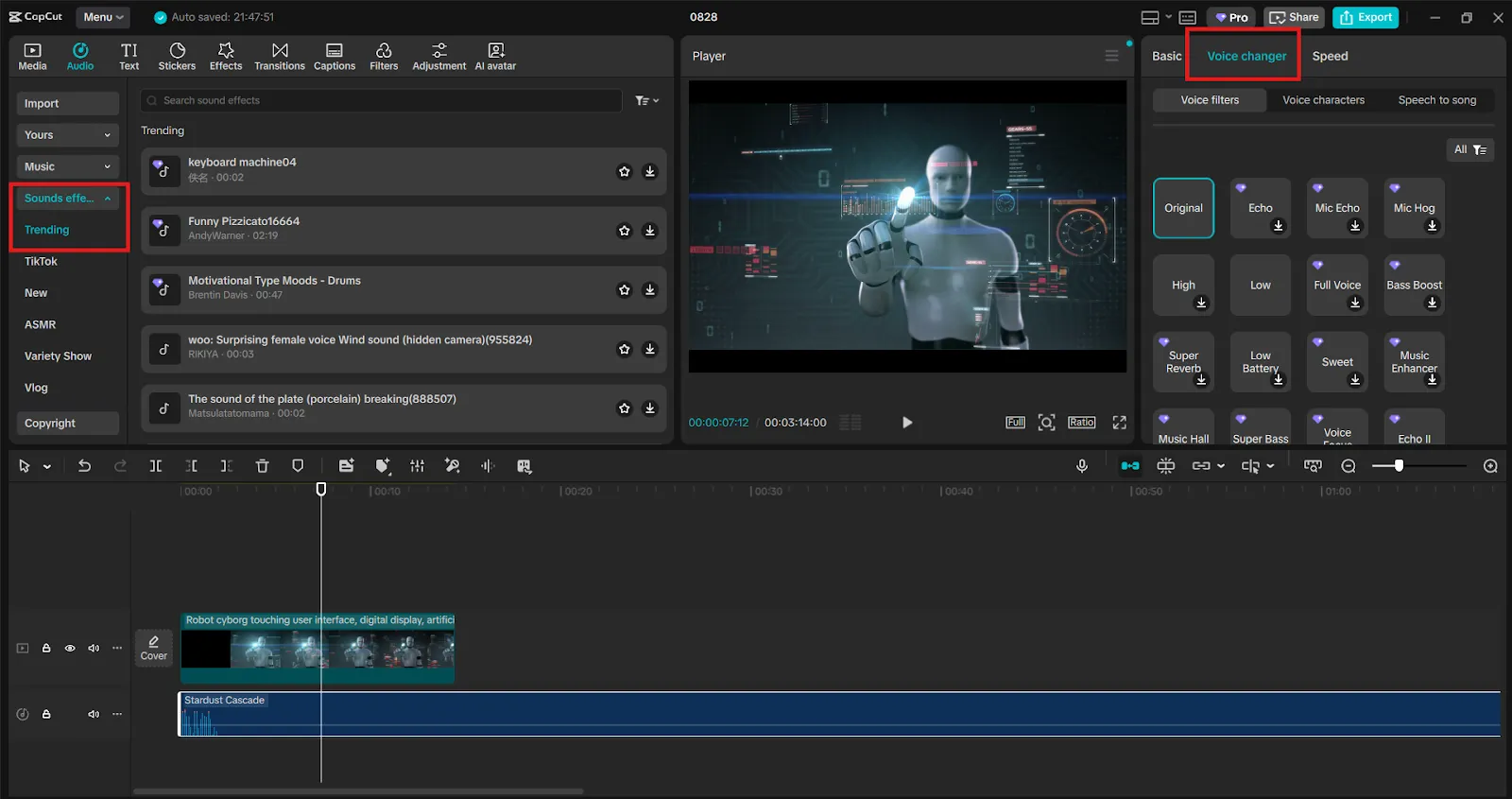Click the zoom out timeline icon
Screen dimensions: 1512x799
tap(1349, 466)
